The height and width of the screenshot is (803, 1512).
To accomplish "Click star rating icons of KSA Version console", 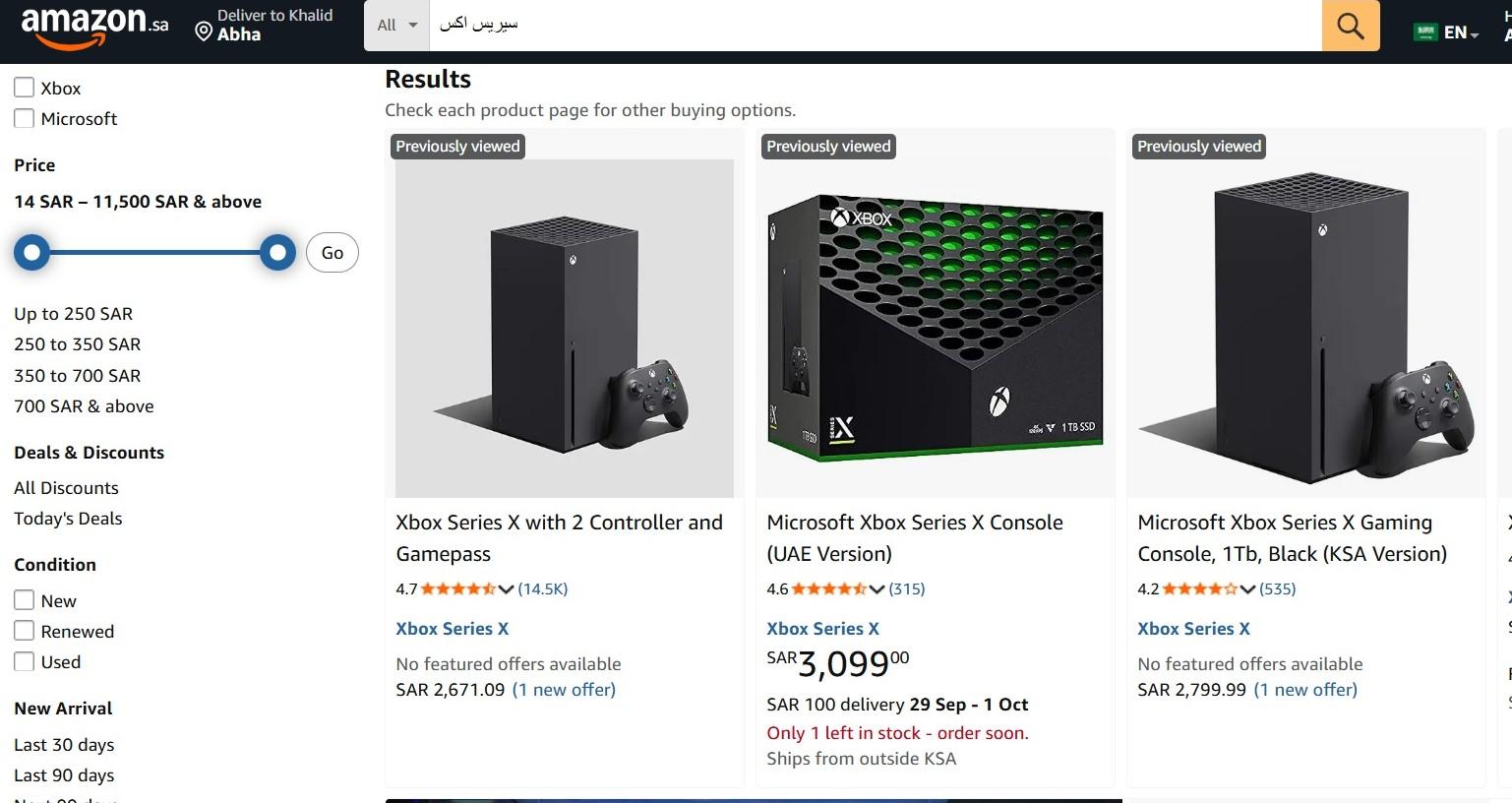I will (x=1199, y=589).
